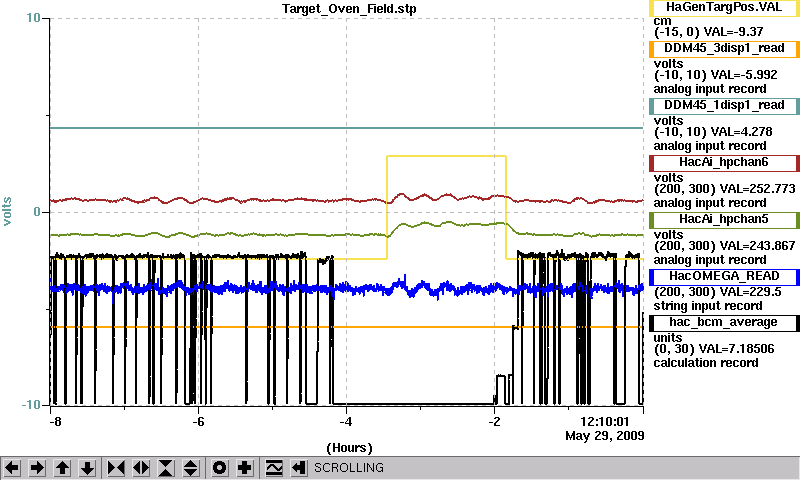Click the 'cm' unit label in legend
The height and width of the screenshot is (480, 800).
pyautogui.click(x=662, y=21)
